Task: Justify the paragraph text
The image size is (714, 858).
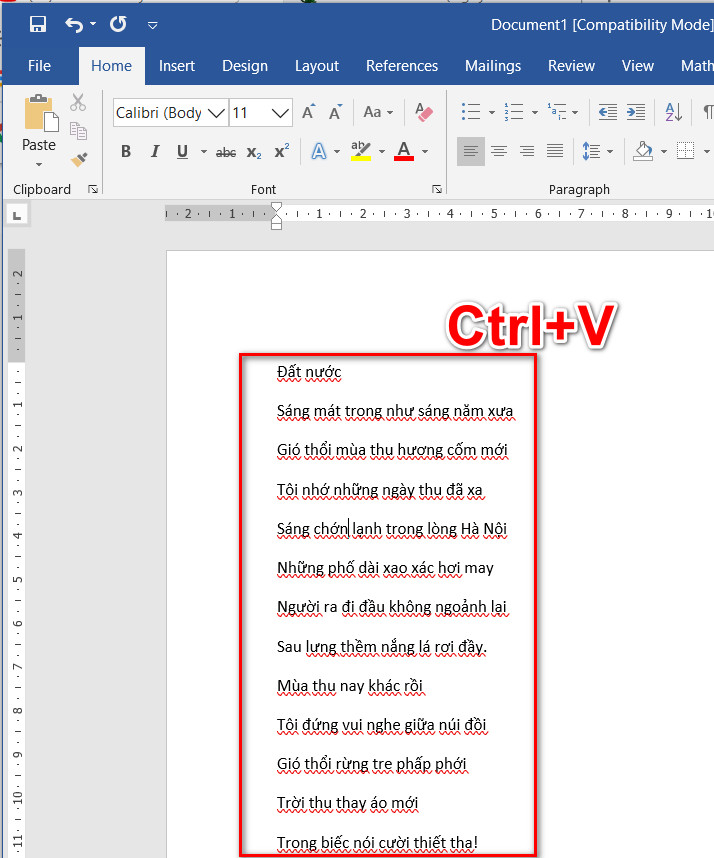Action: tap(555, 151)
